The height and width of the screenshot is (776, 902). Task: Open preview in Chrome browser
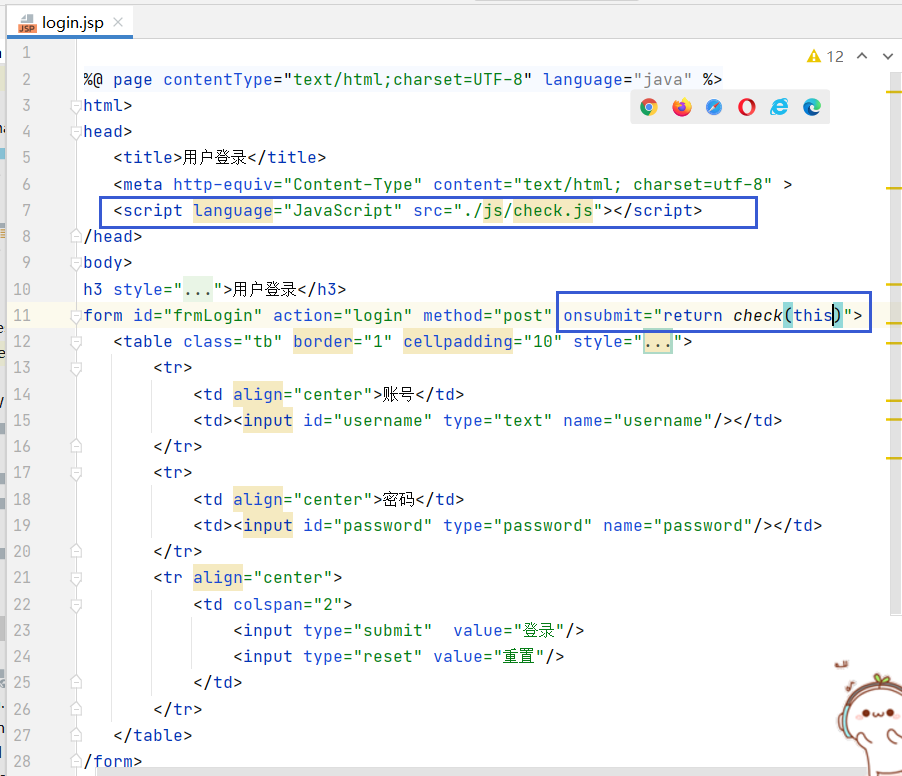[649, 107]
